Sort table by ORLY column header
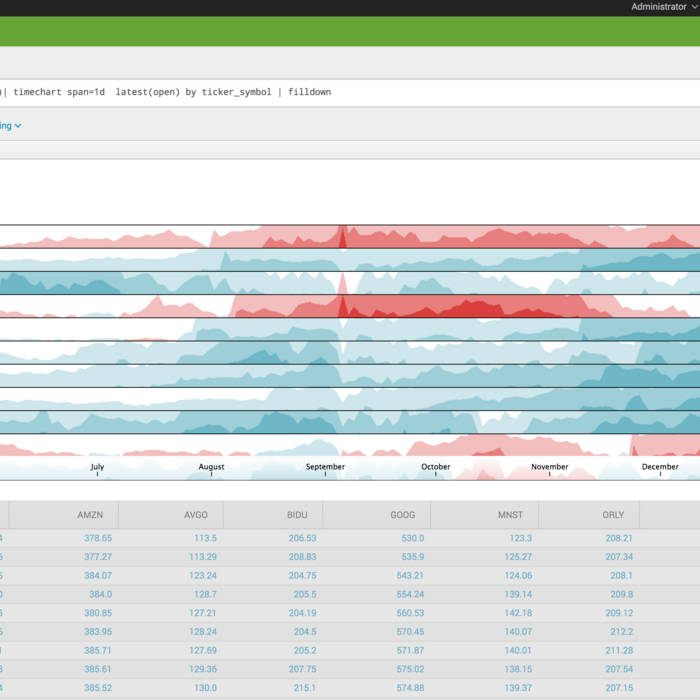 click(613, 515)
